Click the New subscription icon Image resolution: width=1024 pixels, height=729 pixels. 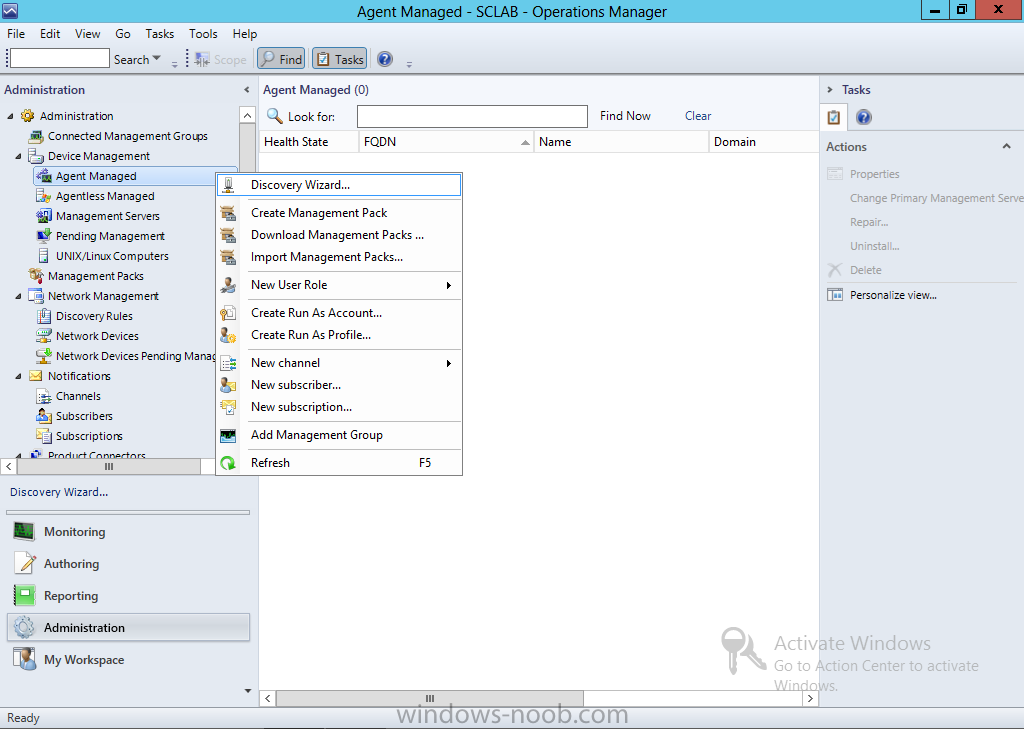pos(228,407)
